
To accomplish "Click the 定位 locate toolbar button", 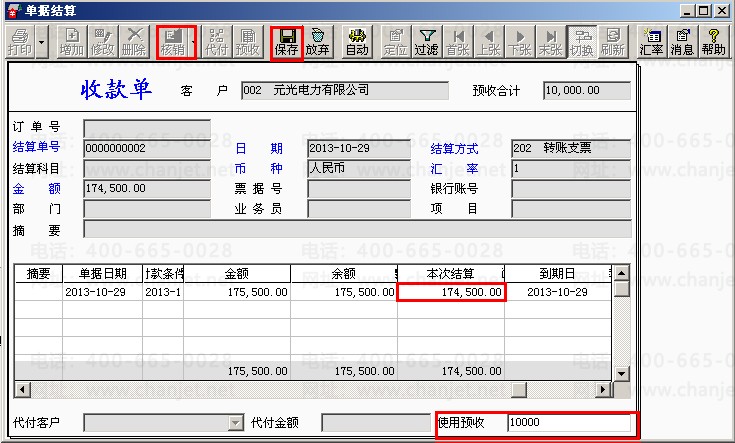I will (396, 42).
